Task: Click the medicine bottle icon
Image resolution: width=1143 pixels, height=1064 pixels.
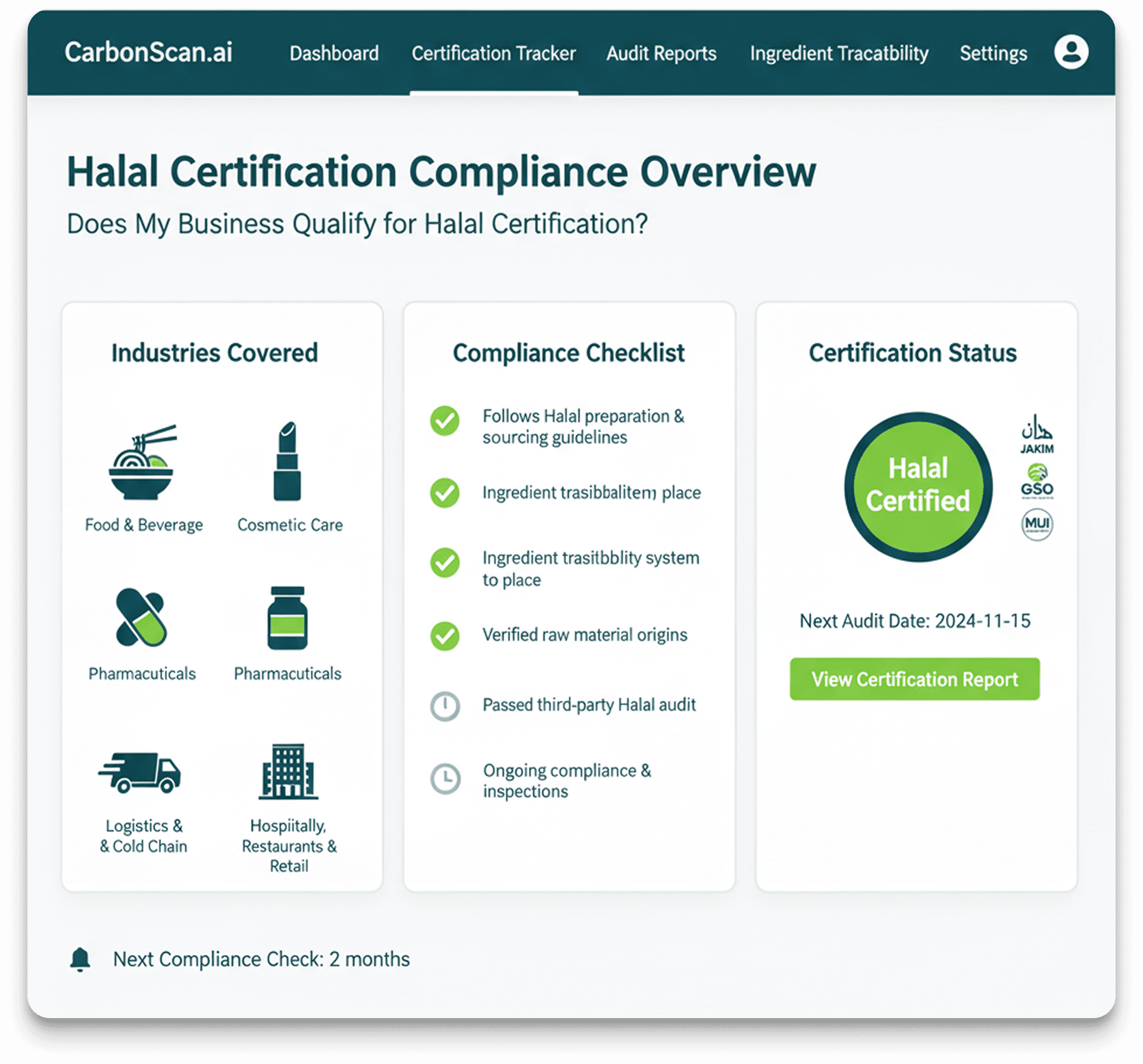Action: [287, 617]
